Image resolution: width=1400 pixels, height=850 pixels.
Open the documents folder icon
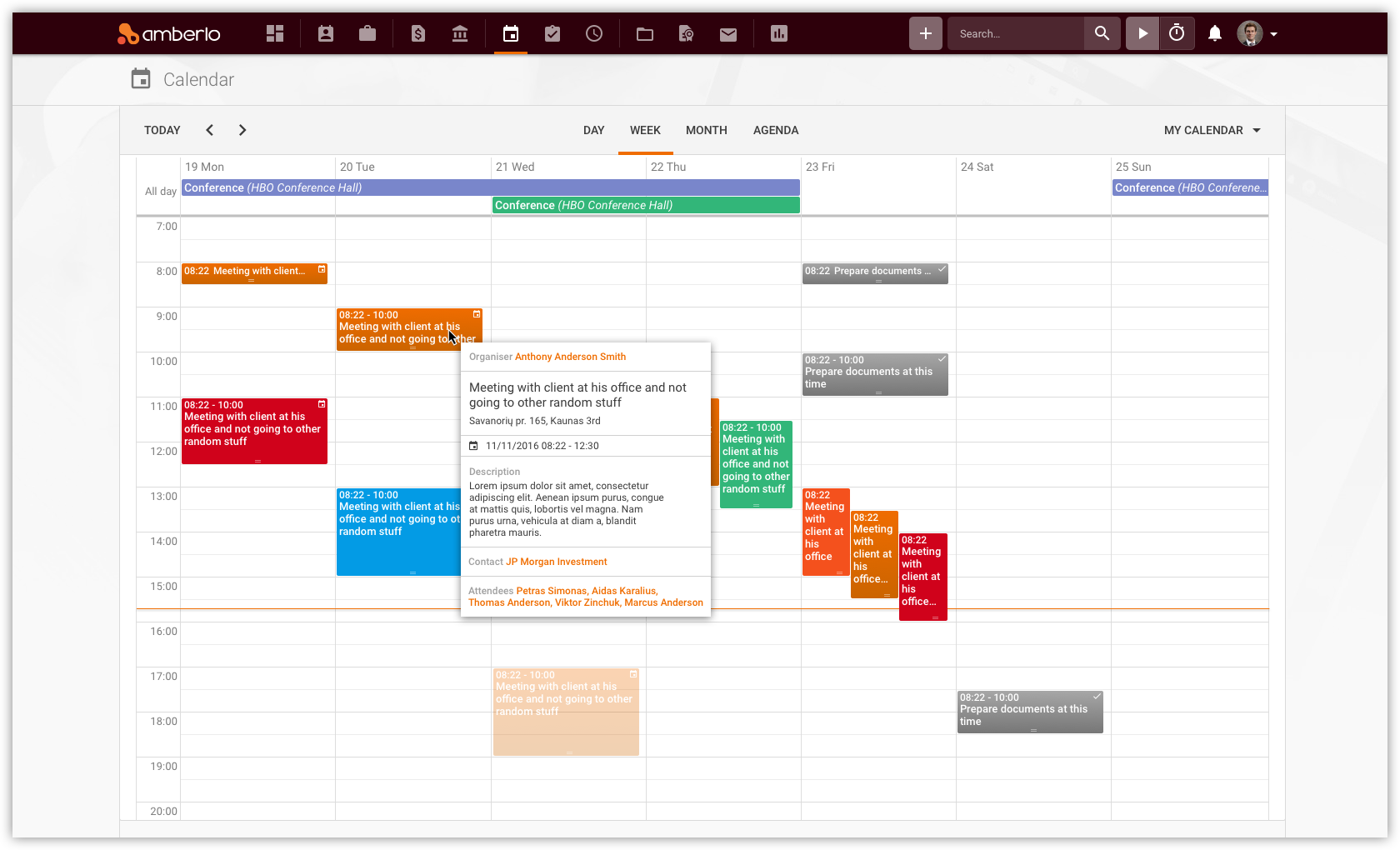click(645, 33)
